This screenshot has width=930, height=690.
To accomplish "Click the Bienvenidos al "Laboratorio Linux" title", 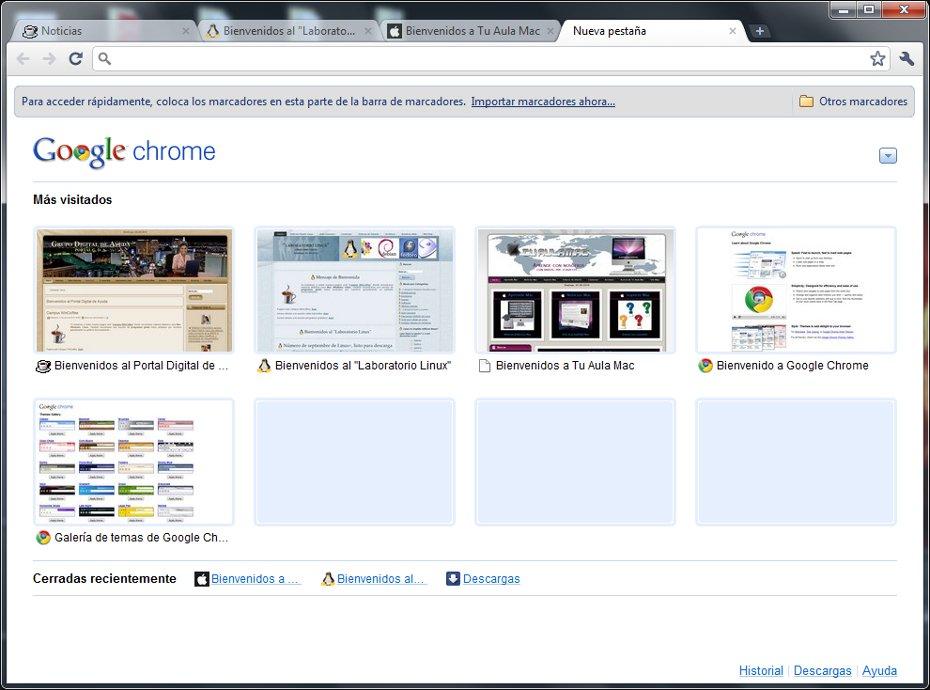I will [363, 365].
